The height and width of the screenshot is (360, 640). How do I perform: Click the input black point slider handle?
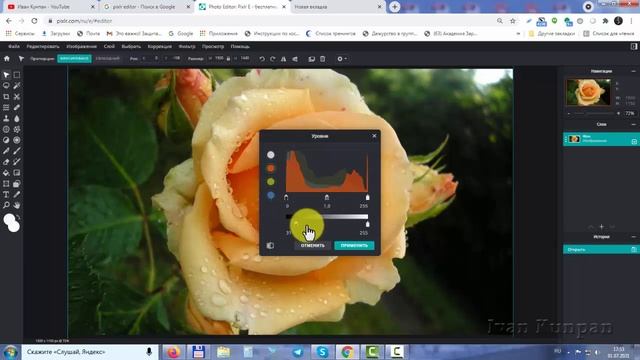[x=286, y=198]
